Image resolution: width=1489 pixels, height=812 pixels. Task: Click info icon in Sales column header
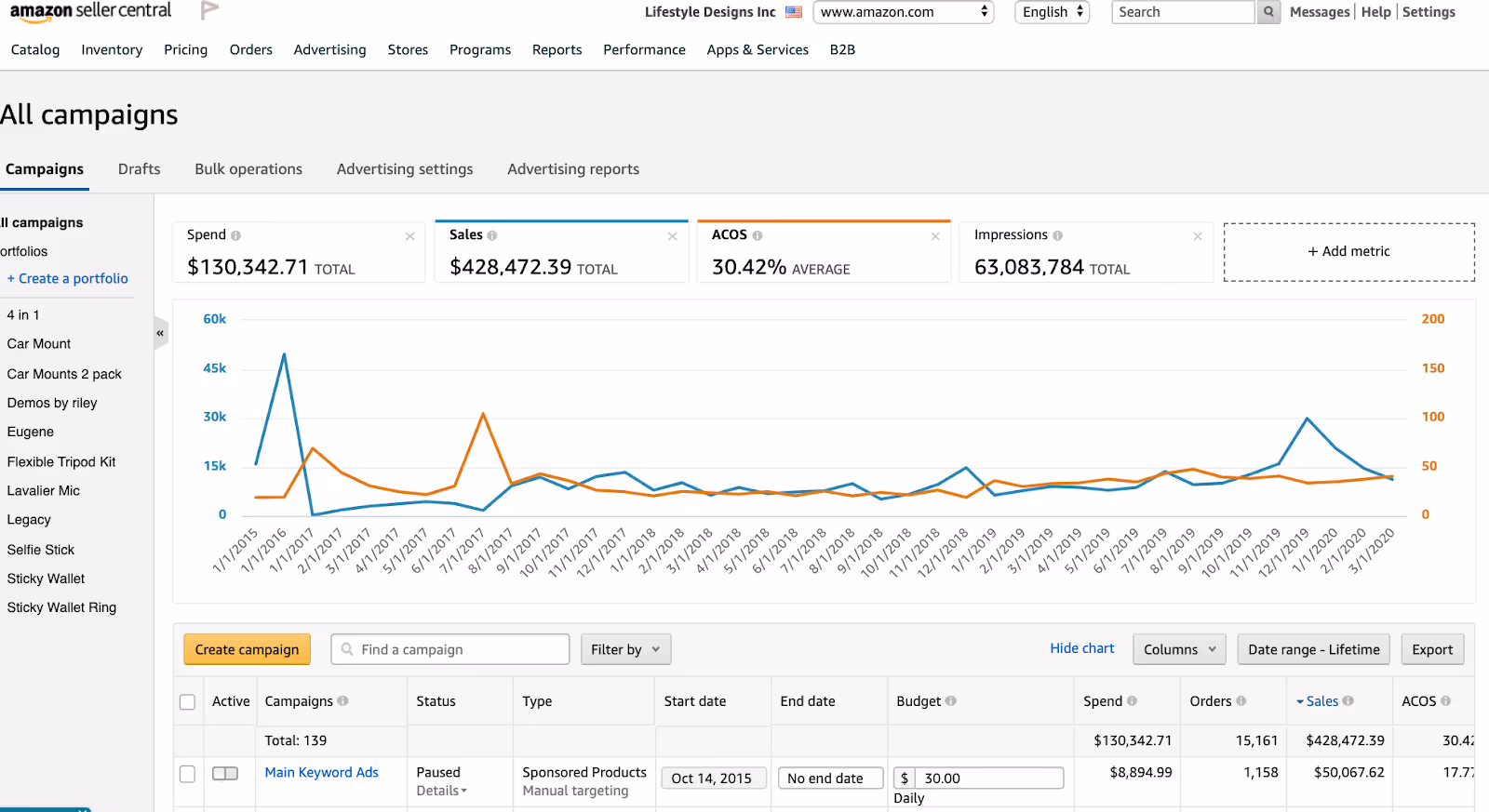(1348, 700)
